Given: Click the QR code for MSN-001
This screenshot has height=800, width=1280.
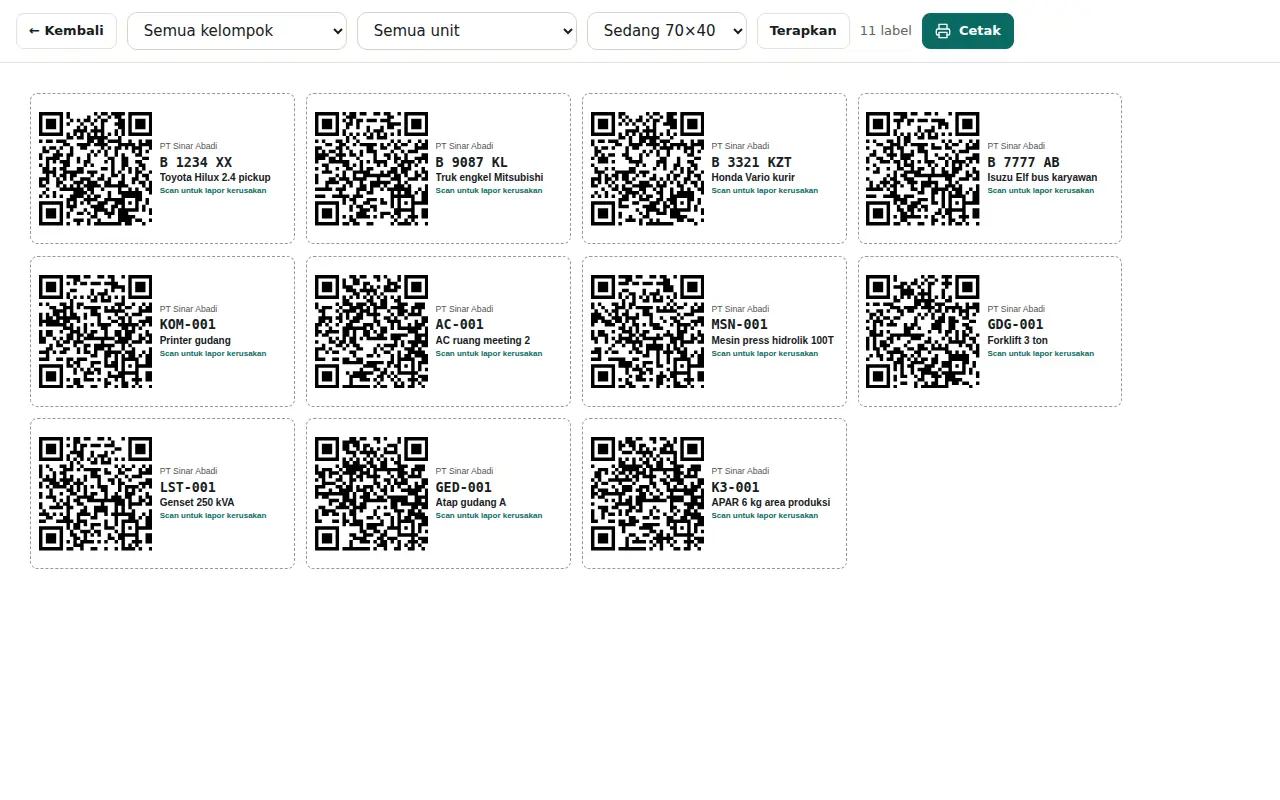Looking at the screenshot, I should click(647, 331).
